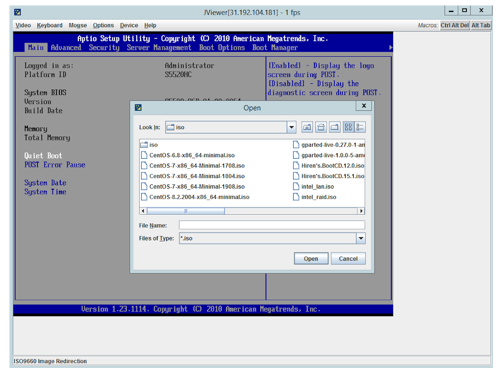Click the Up One Level folder icon
This screenshot has width=500, height=370.
point(307,127)
